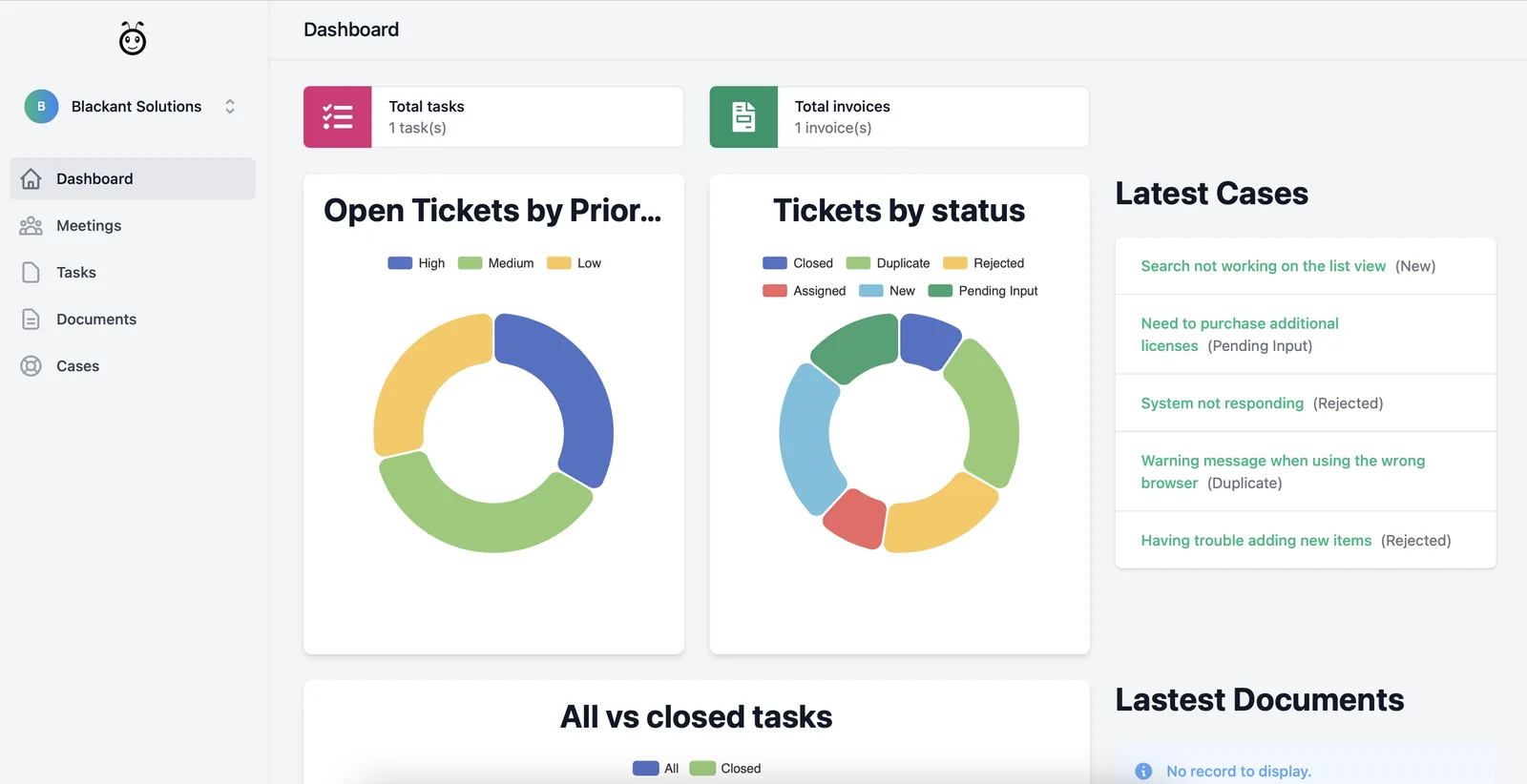This screenshot has height=784, width=1527.
Task: Click the red Assigned segment of status donut
Action: pos(857,521)
